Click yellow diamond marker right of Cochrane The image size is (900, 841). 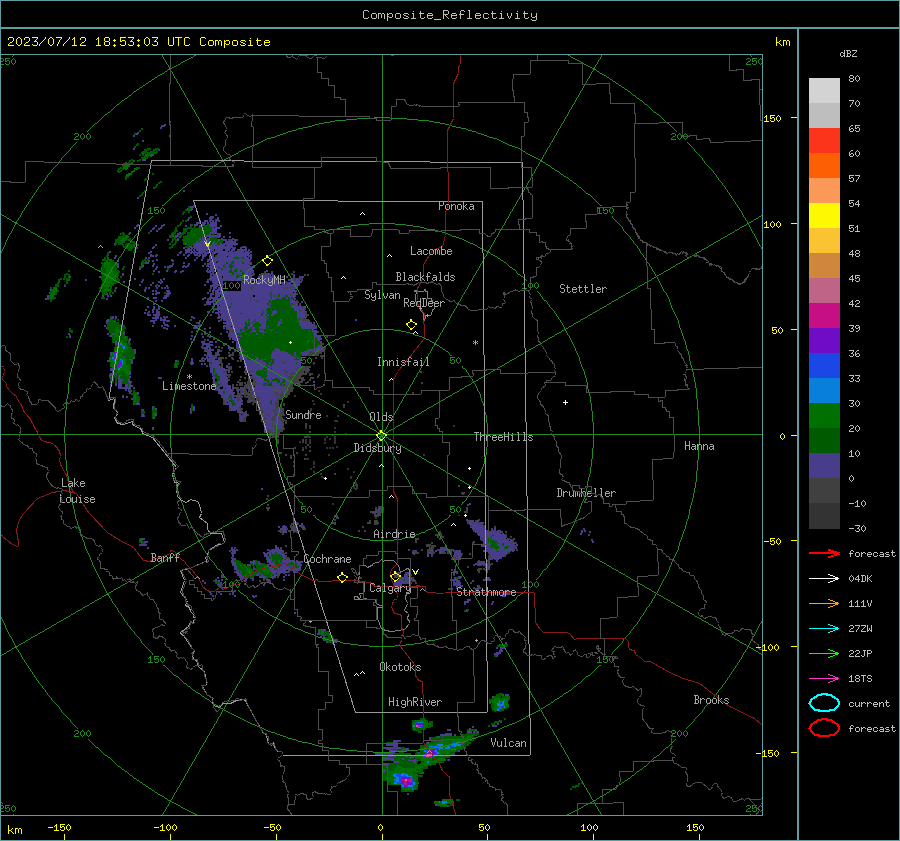click(343, 577)
